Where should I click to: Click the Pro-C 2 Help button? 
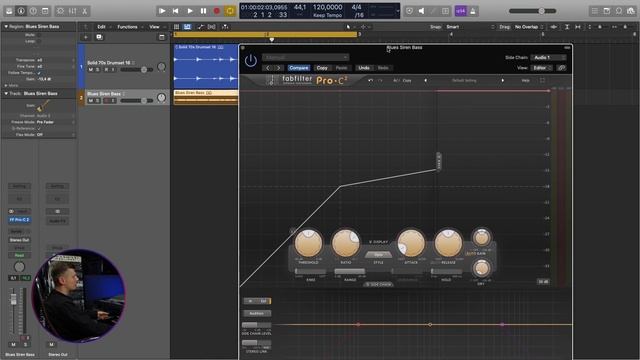tap(526, 80)
